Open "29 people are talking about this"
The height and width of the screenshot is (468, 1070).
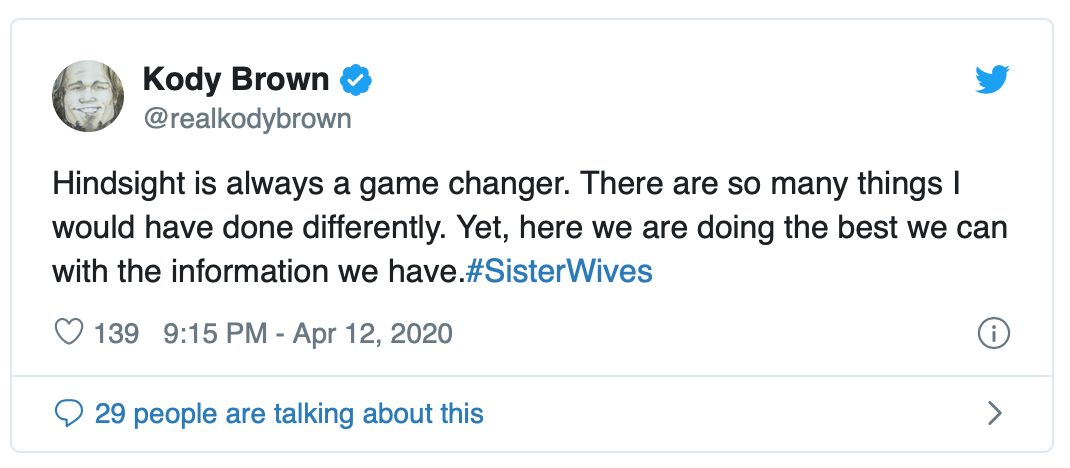tap(289, 413)
